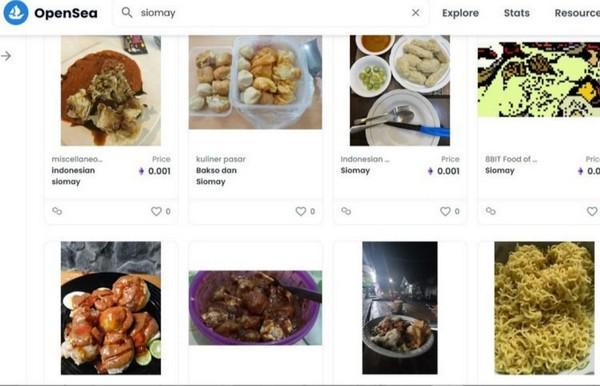The image size is (600, 386).
Task: Open the miscellaneo... collection link
Action: (77, 159)
